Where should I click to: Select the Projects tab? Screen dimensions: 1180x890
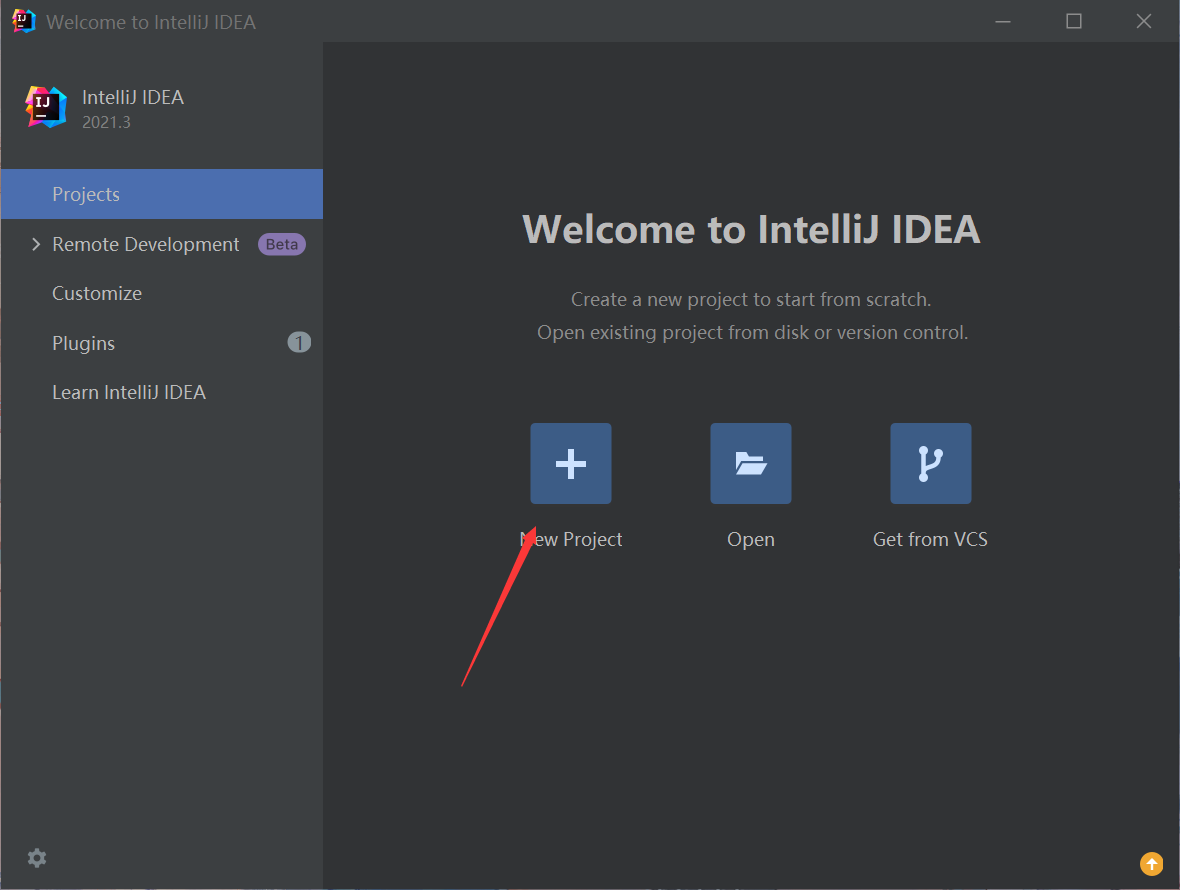86,194
